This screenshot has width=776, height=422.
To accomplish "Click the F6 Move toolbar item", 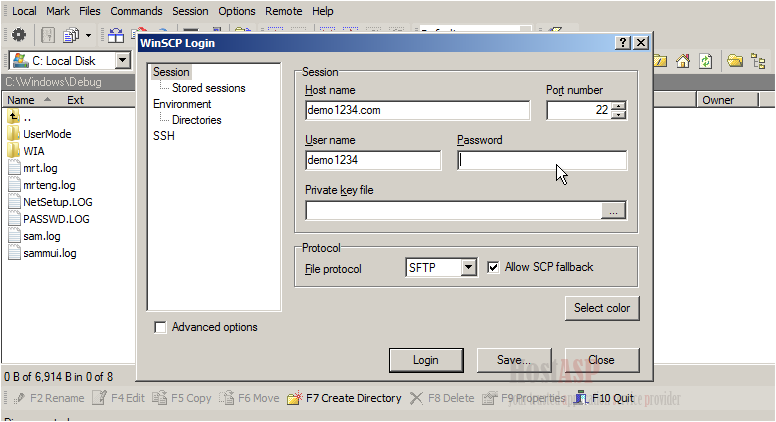I will pos(249,398).
